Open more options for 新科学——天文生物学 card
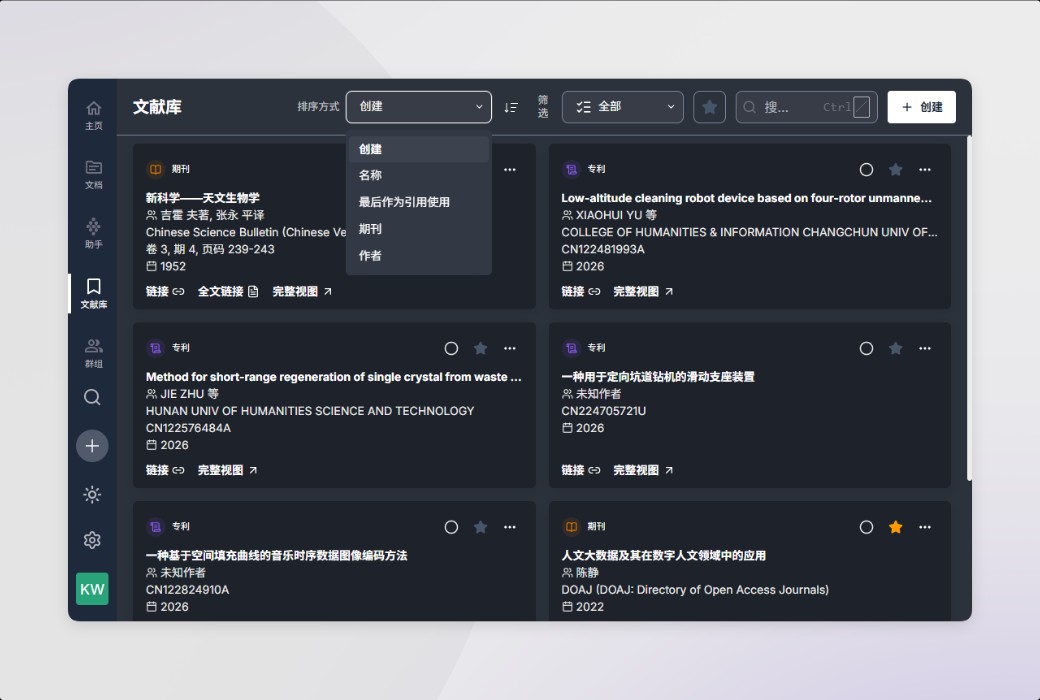This screenshot has width=1040, height=700. click(x=509, y=170)
